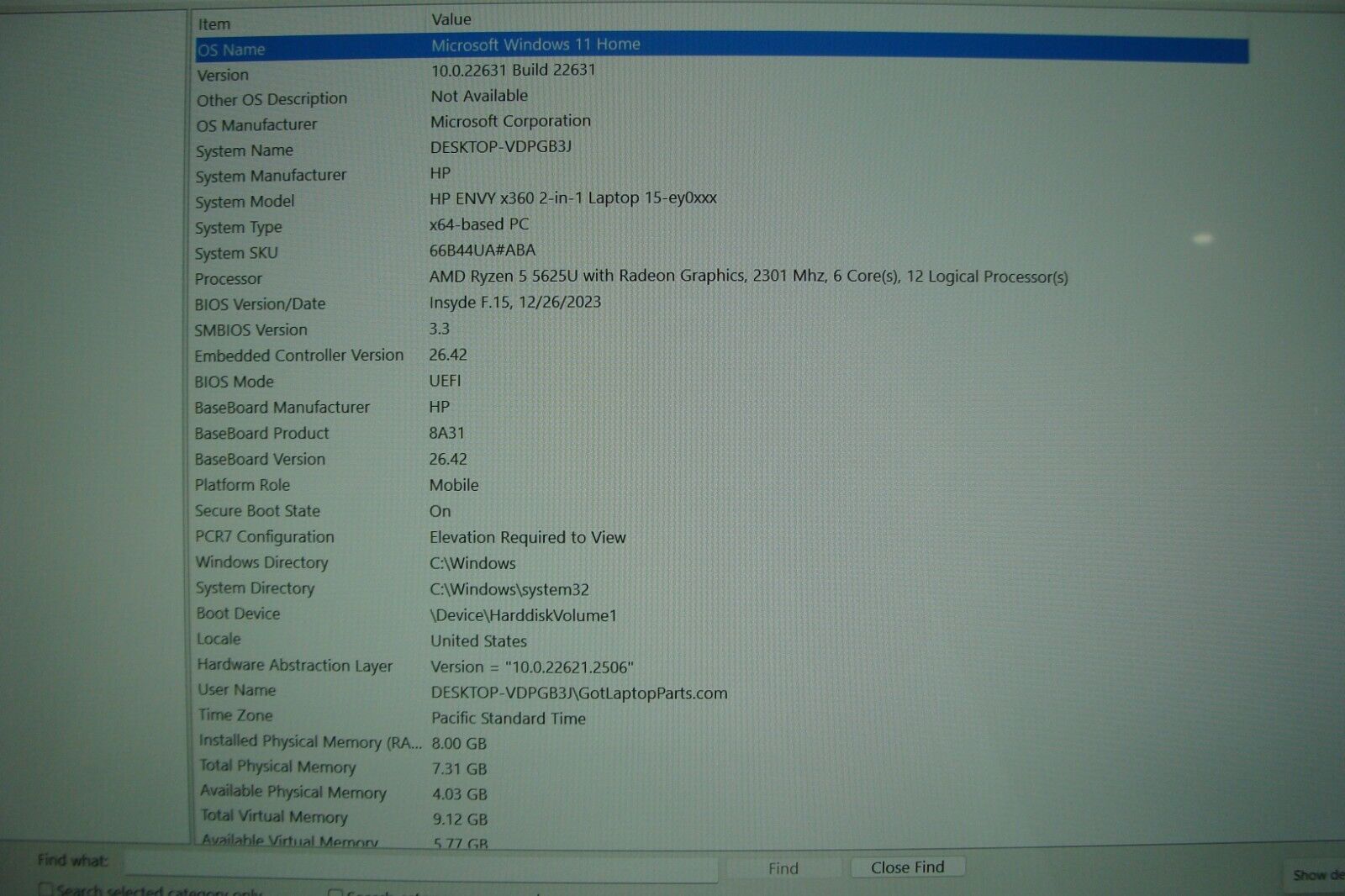Select the Boot Device row
Viewport: 1345px width, 896px height.
[x=721, y=614]
